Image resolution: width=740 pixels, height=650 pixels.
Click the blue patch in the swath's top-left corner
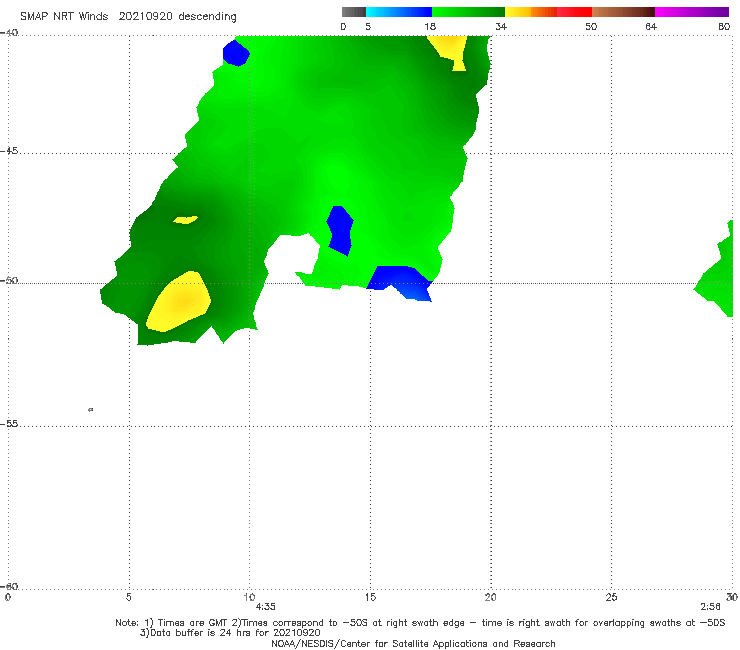coord(236,53)
